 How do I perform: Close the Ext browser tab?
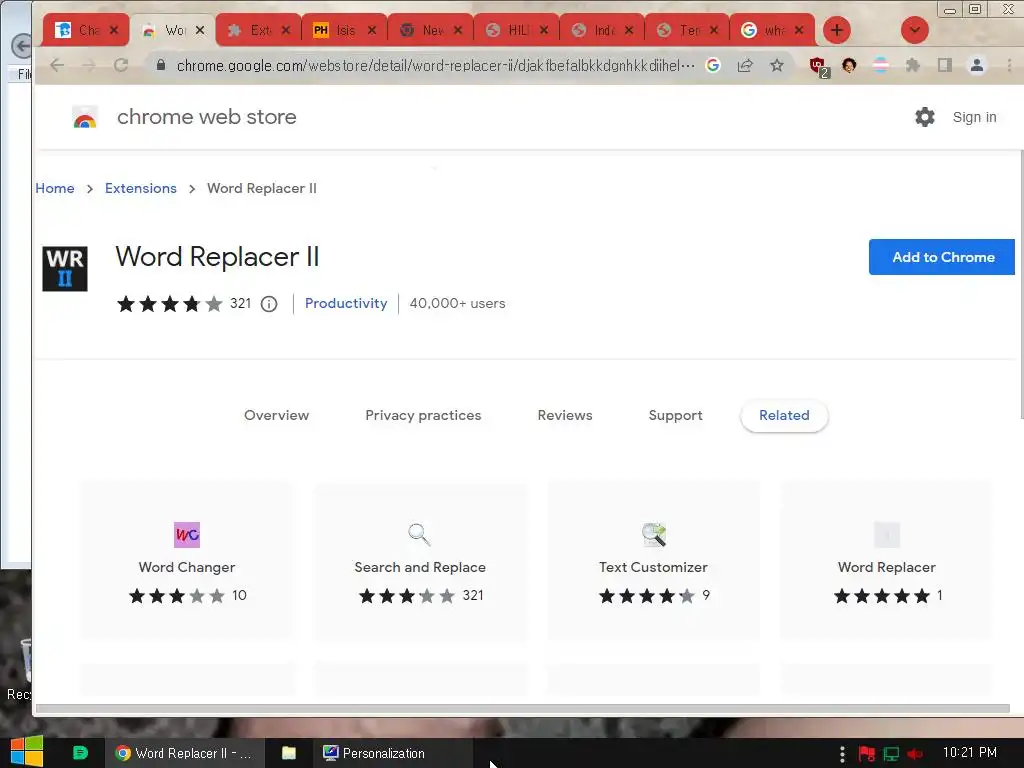[x=285, y=30]
